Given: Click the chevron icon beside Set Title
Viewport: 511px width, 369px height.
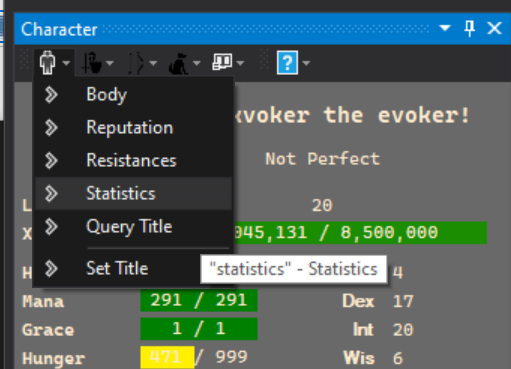Looking at the screenshot, I should click(51, 268).
